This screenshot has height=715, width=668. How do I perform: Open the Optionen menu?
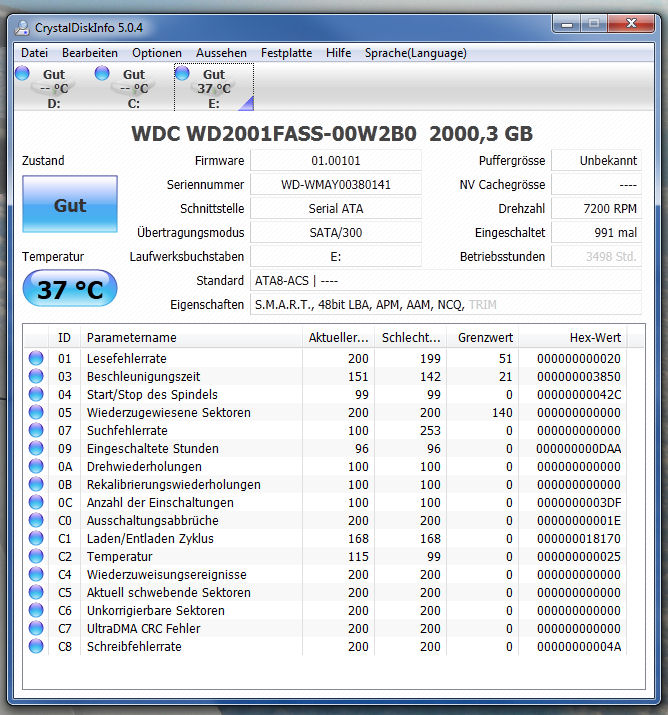[x=157, y=53]
